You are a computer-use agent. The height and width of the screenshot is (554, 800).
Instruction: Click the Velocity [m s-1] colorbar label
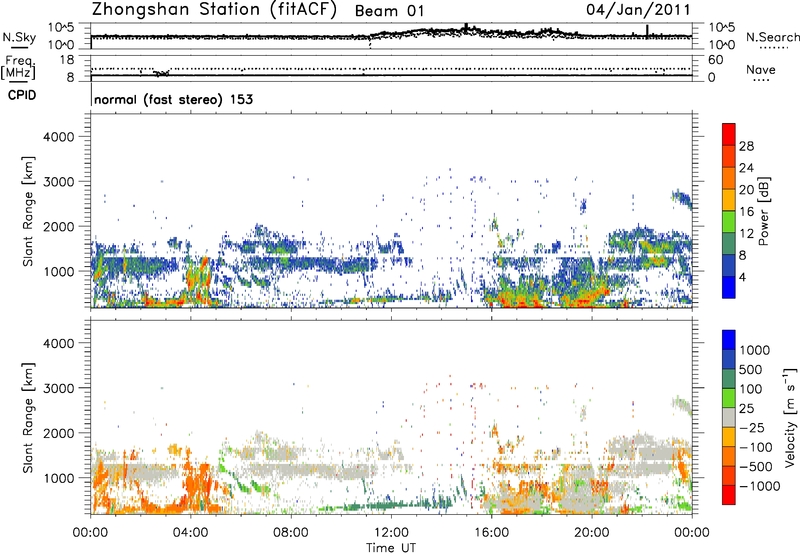790,417
